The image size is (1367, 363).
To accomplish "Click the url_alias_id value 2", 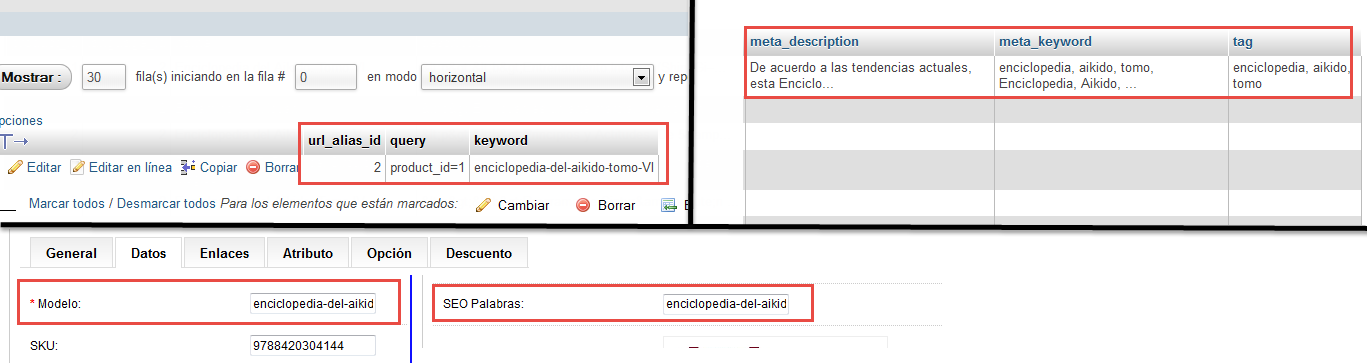I will pyautogui.click(x=377, y=167).
